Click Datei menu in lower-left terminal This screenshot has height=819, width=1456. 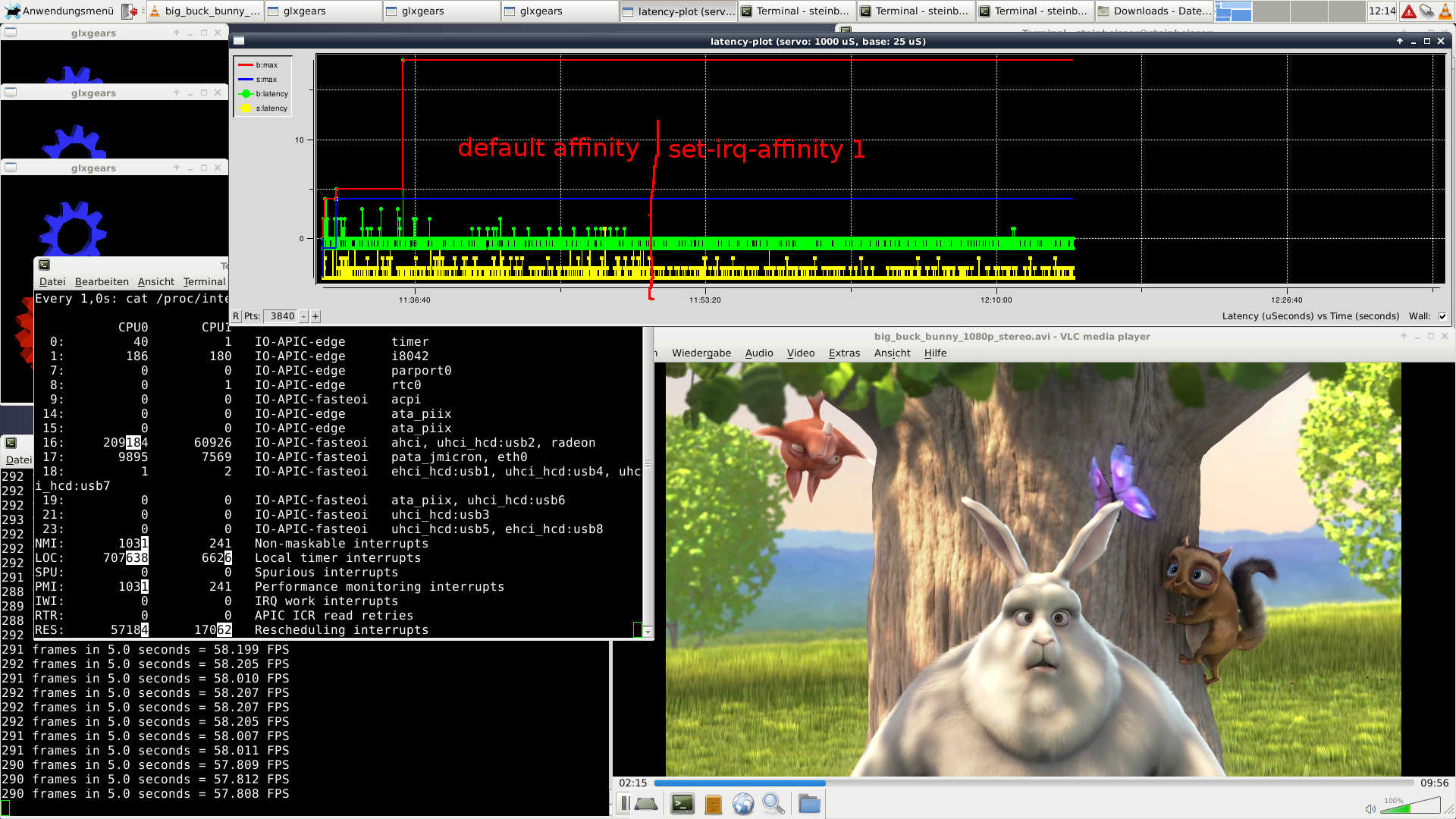pyautogui.click(x=18, y=460)
